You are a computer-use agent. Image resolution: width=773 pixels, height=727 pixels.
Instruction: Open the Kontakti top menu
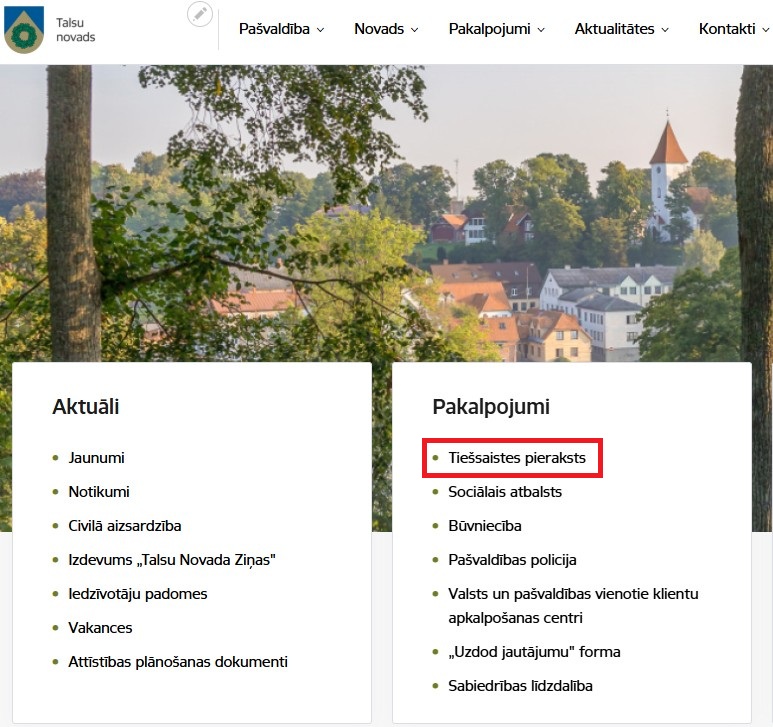pyautogui.click(x=734, y=29)
